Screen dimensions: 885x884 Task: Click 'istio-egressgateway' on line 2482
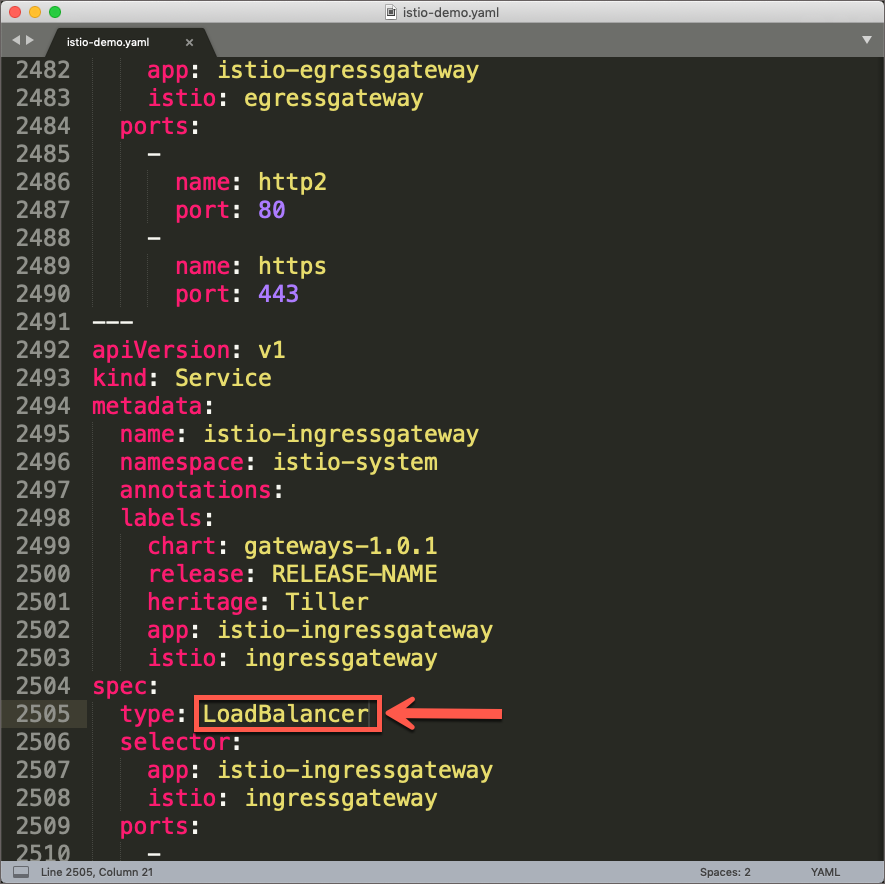348,70
